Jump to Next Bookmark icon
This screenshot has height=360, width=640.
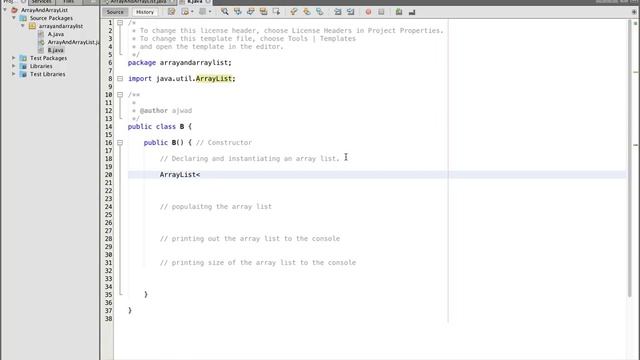[307, 12]
